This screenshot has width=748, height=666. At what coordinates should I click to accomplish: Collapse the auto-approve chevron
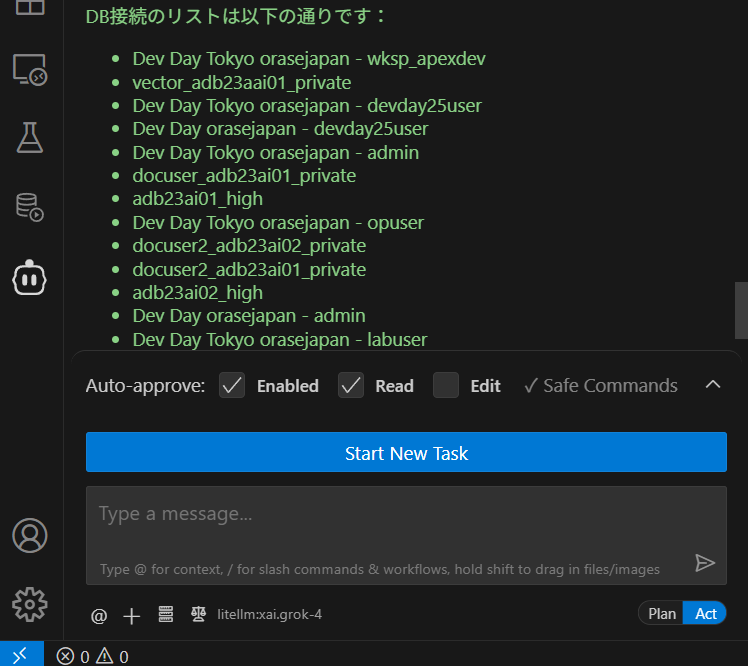[713, 385]
